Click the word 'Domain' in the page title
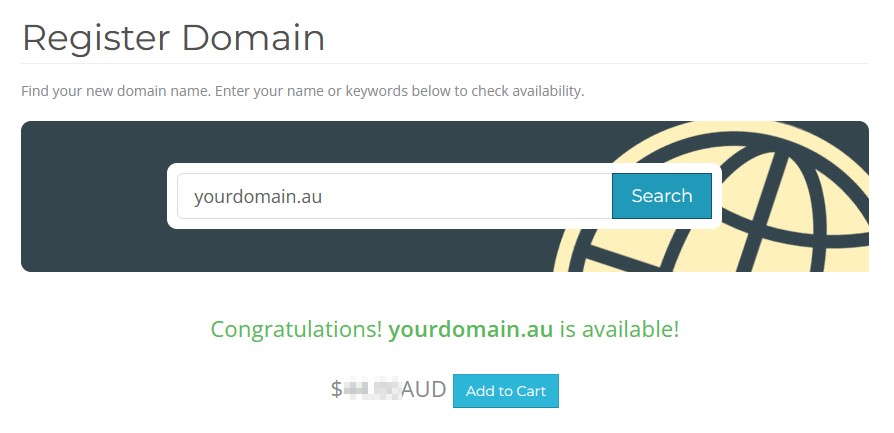 (253, 38)
